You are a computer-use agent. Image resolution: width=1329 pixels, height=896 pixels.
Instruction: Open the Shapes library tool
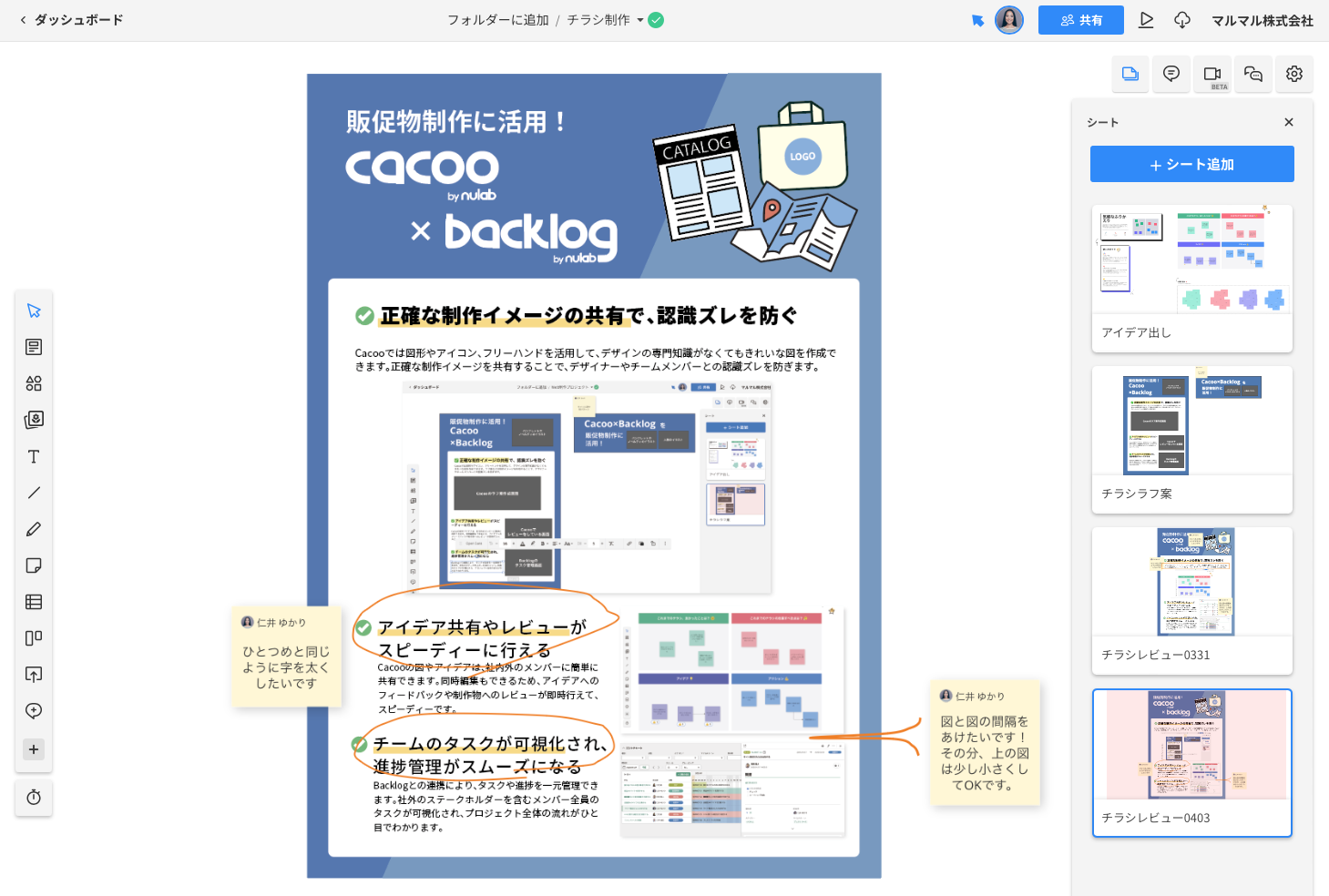[34, 383]
